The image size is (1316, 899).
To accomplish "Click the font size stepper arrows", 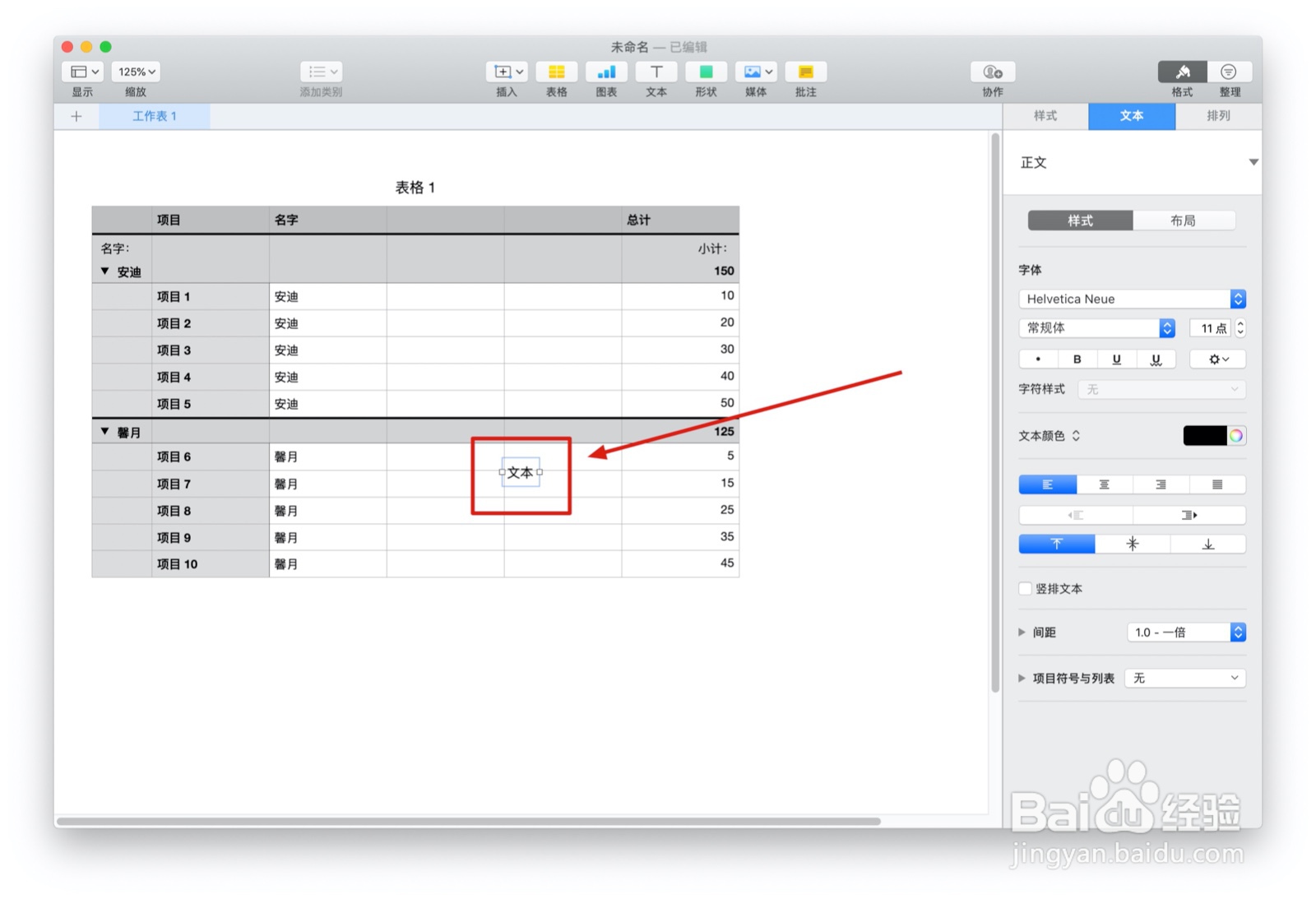I will (1240, 327).
